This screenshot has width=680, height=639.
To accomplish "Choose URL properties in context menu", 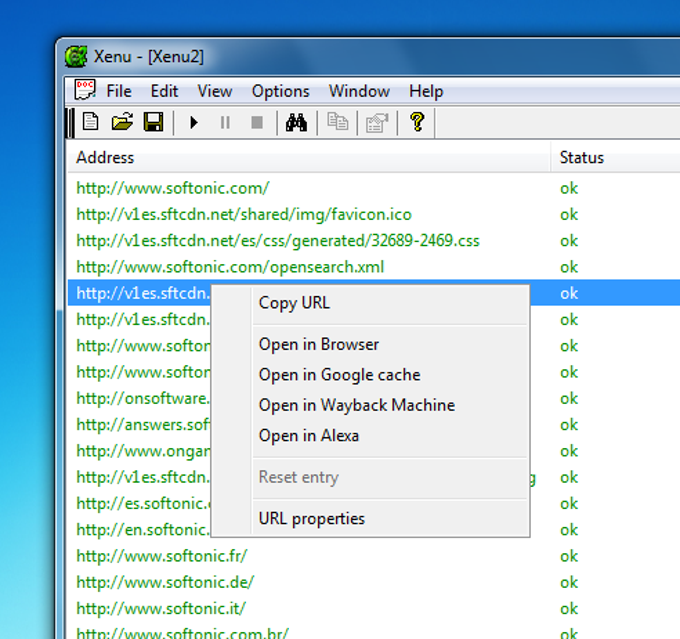I will (x=369, y=519).
